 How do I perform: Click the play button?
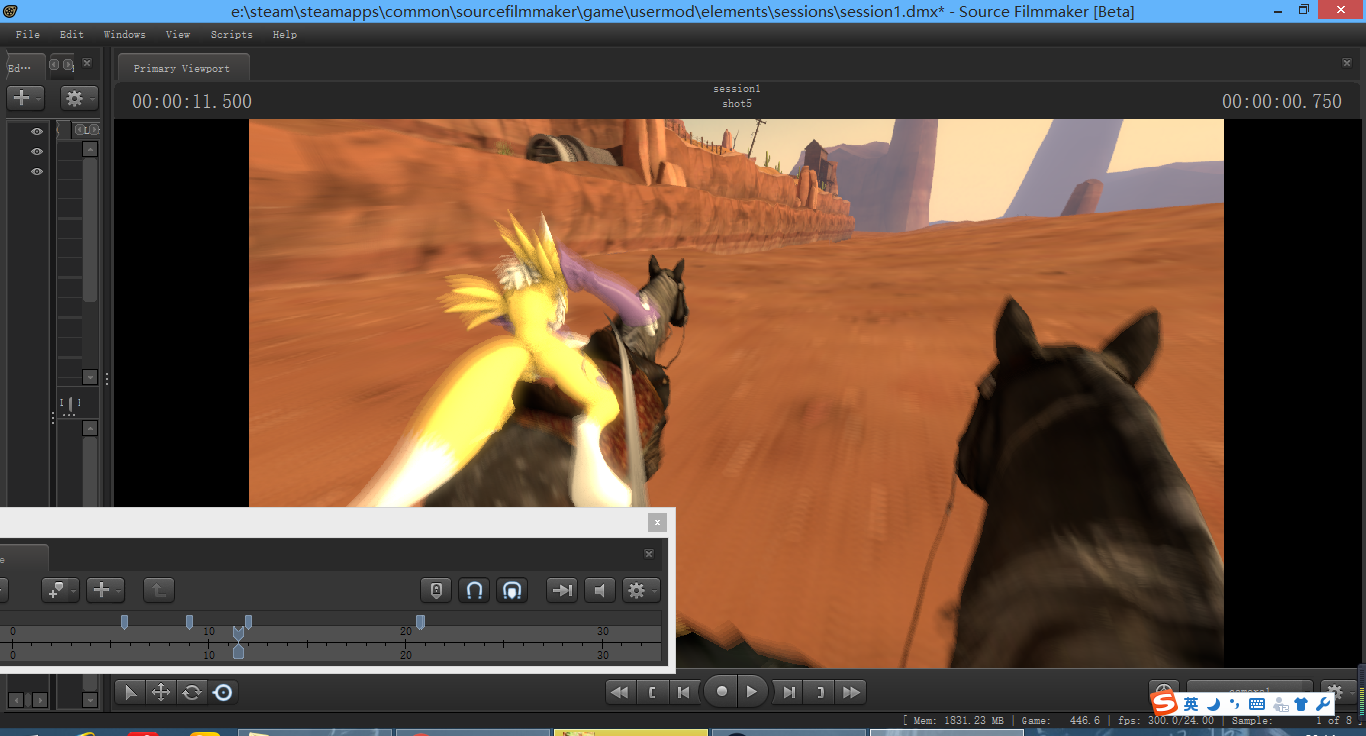click(752, 691)
